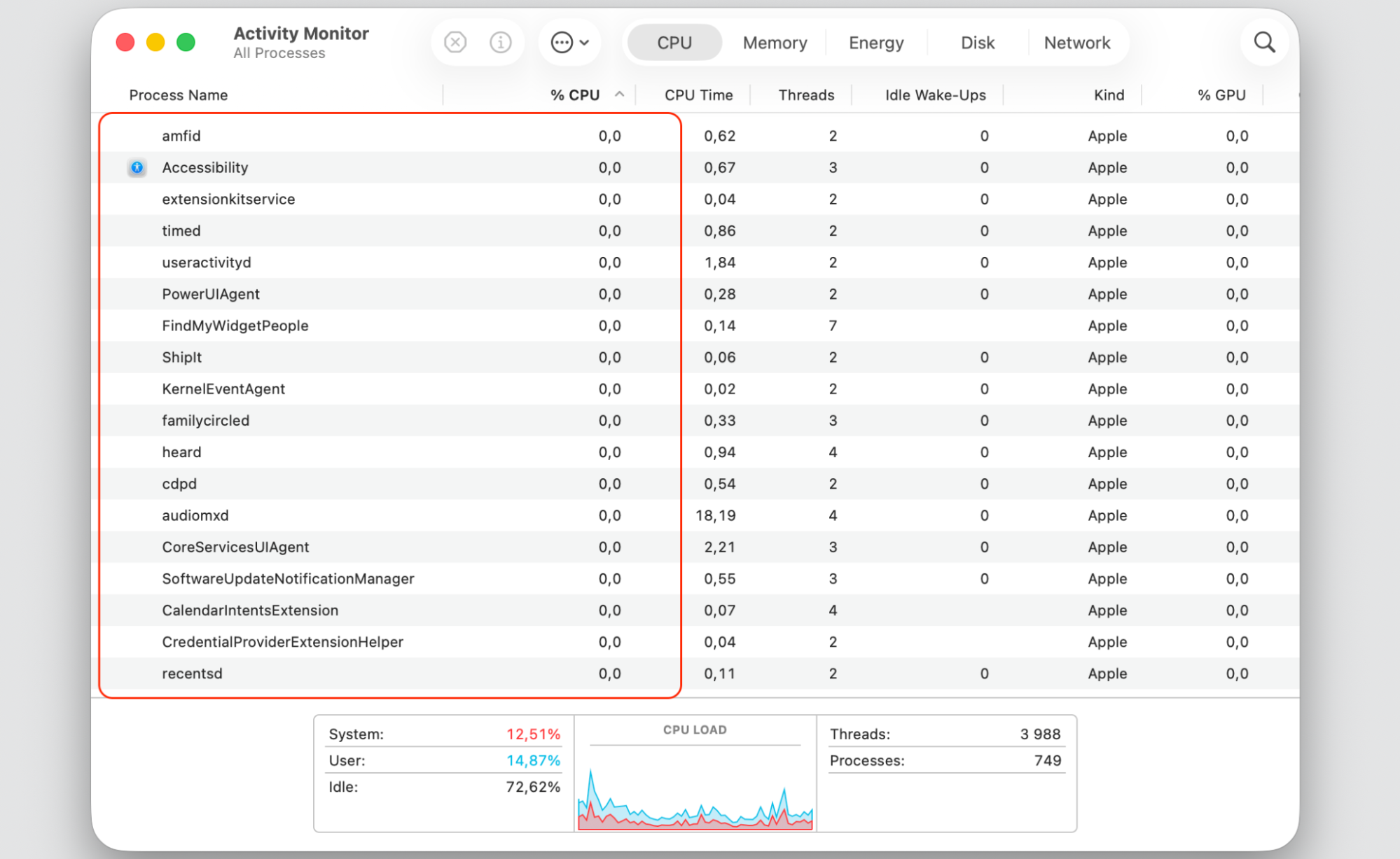The height and width of the screenshot is (859, 1400).
Task: Click the System 12,51% value
Action: (533, 734)
